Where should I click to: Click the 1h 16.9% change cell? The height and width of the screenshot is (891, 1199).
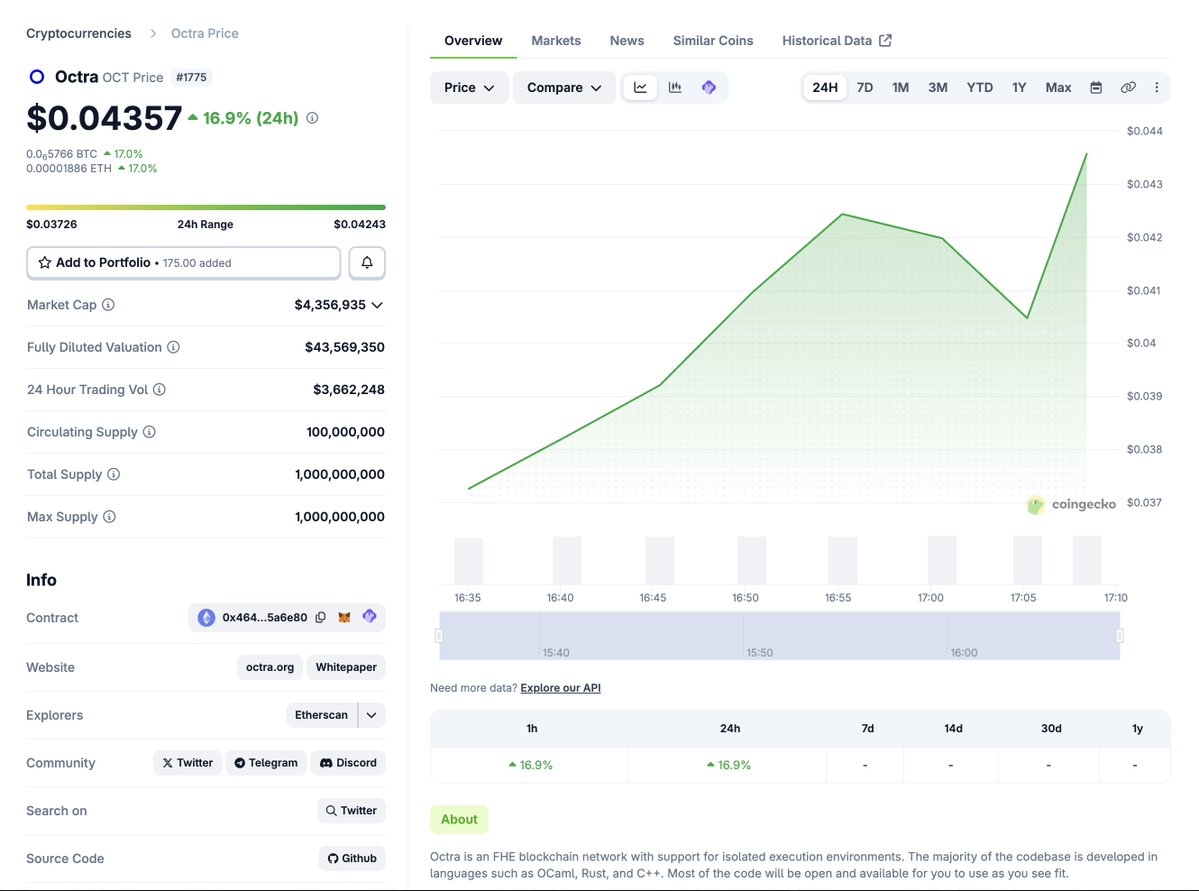[x=530, y=765]
